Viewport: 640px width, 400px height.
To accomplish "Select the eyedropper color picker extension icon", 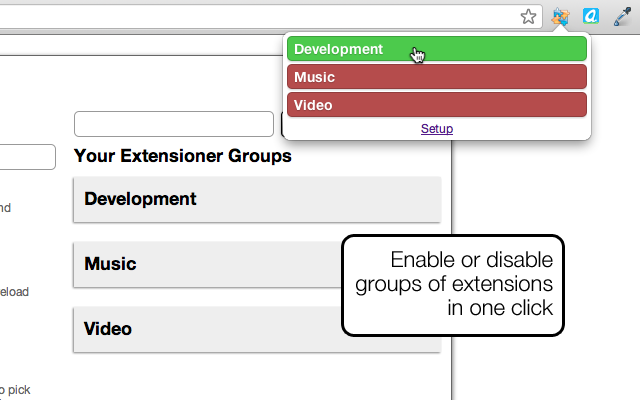I will pos(622,16).
